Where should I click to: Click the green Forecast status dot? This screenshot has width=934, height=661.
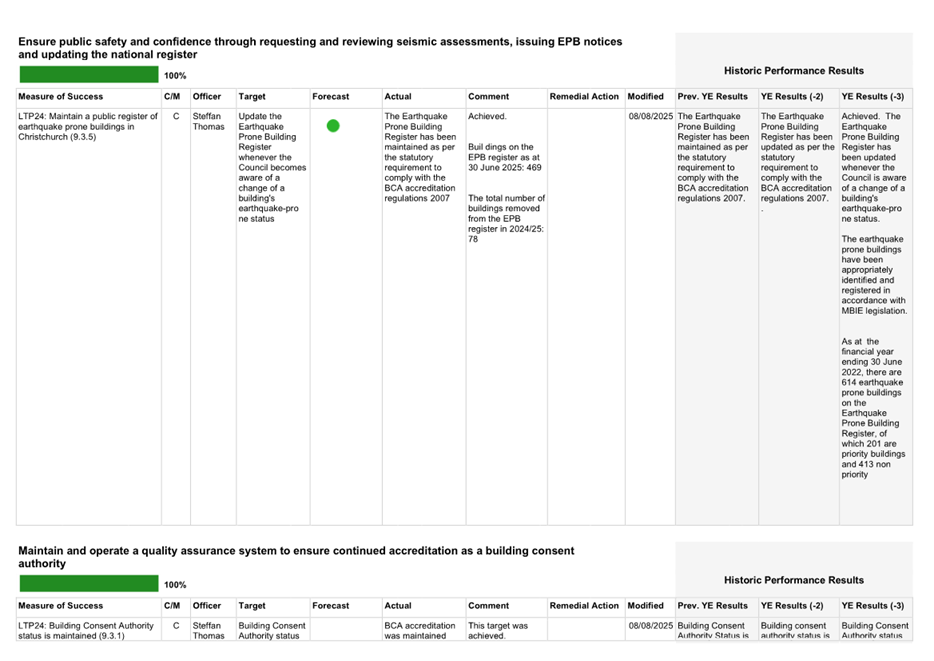point(333,126)
